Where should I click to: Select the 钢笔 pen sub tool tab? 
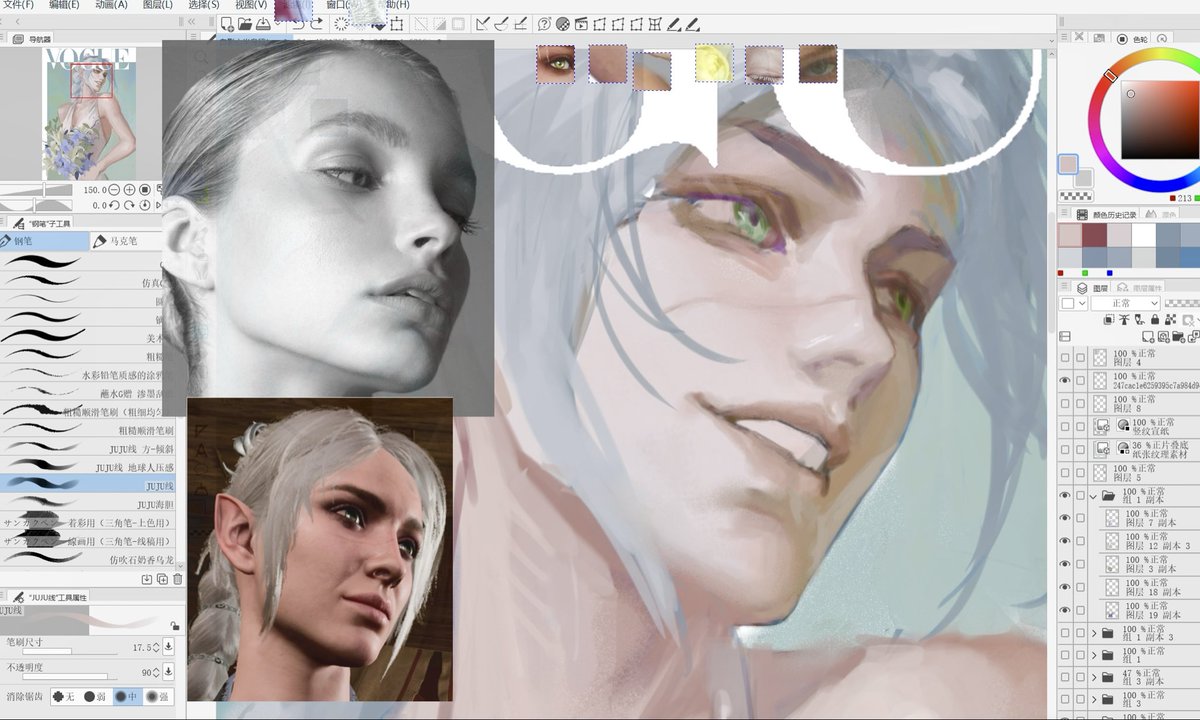[x=44, y=241]
